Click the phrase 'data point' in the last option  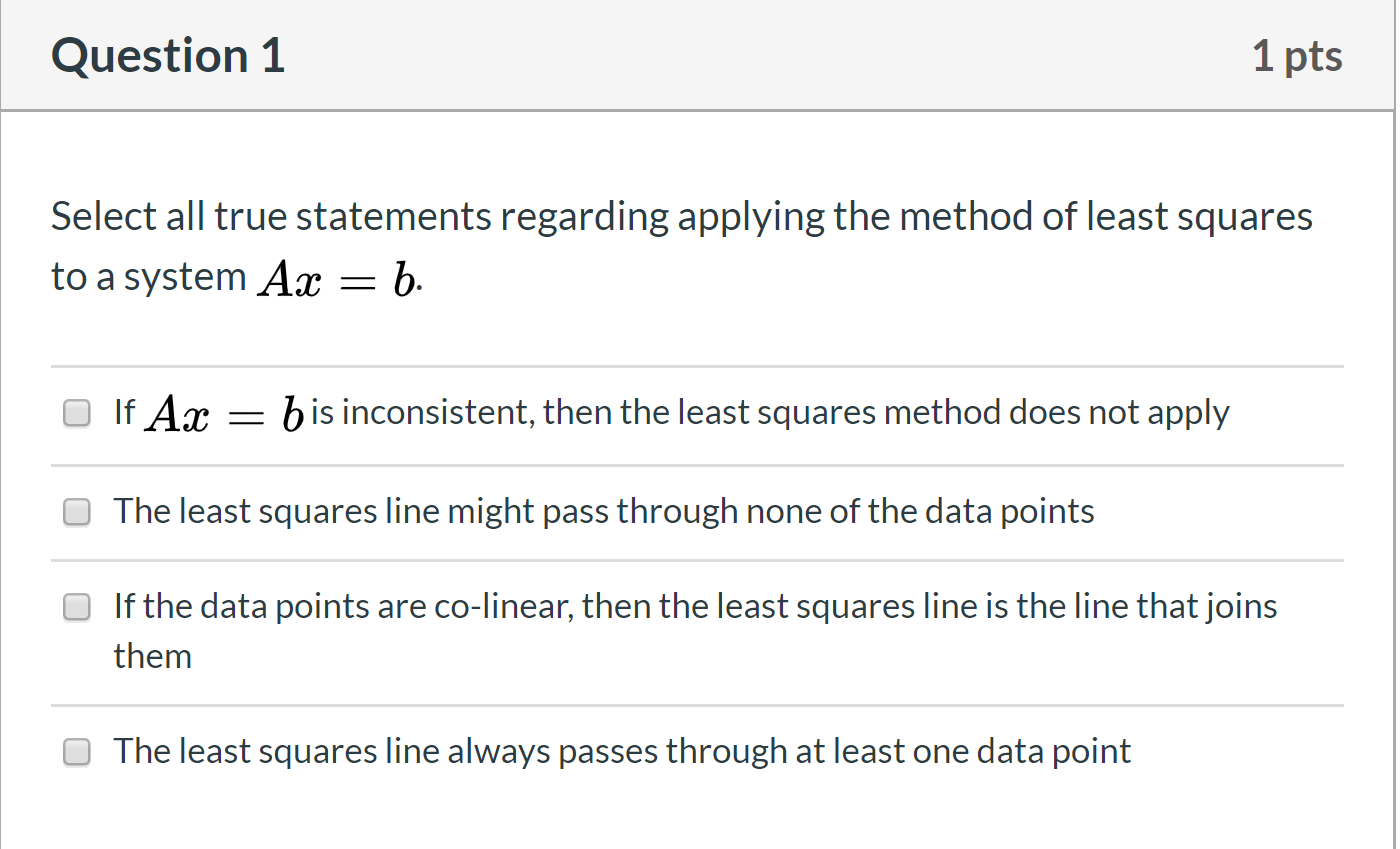1066,751
